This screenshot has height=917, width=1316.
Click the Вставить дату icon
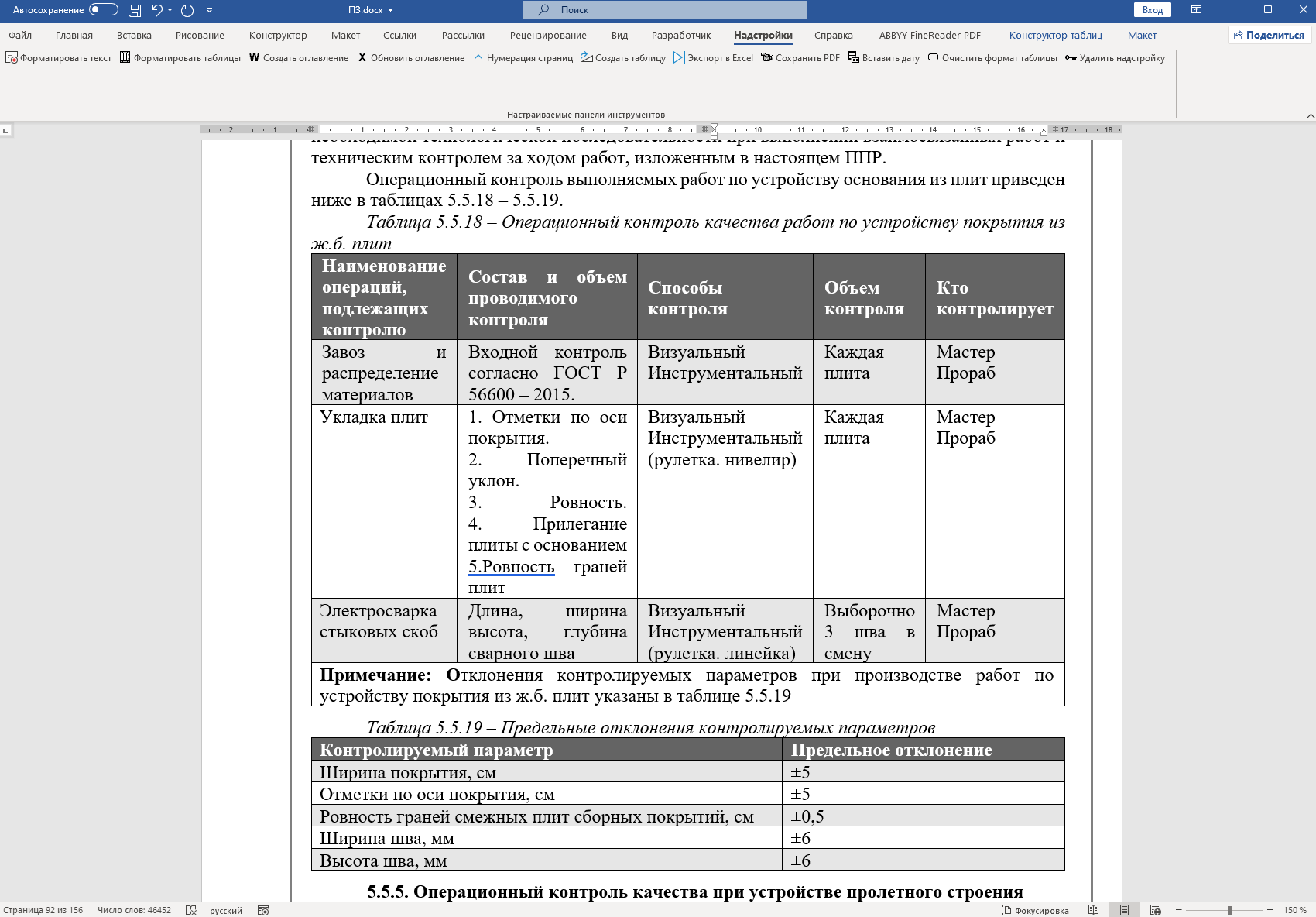tap(853, 57)
